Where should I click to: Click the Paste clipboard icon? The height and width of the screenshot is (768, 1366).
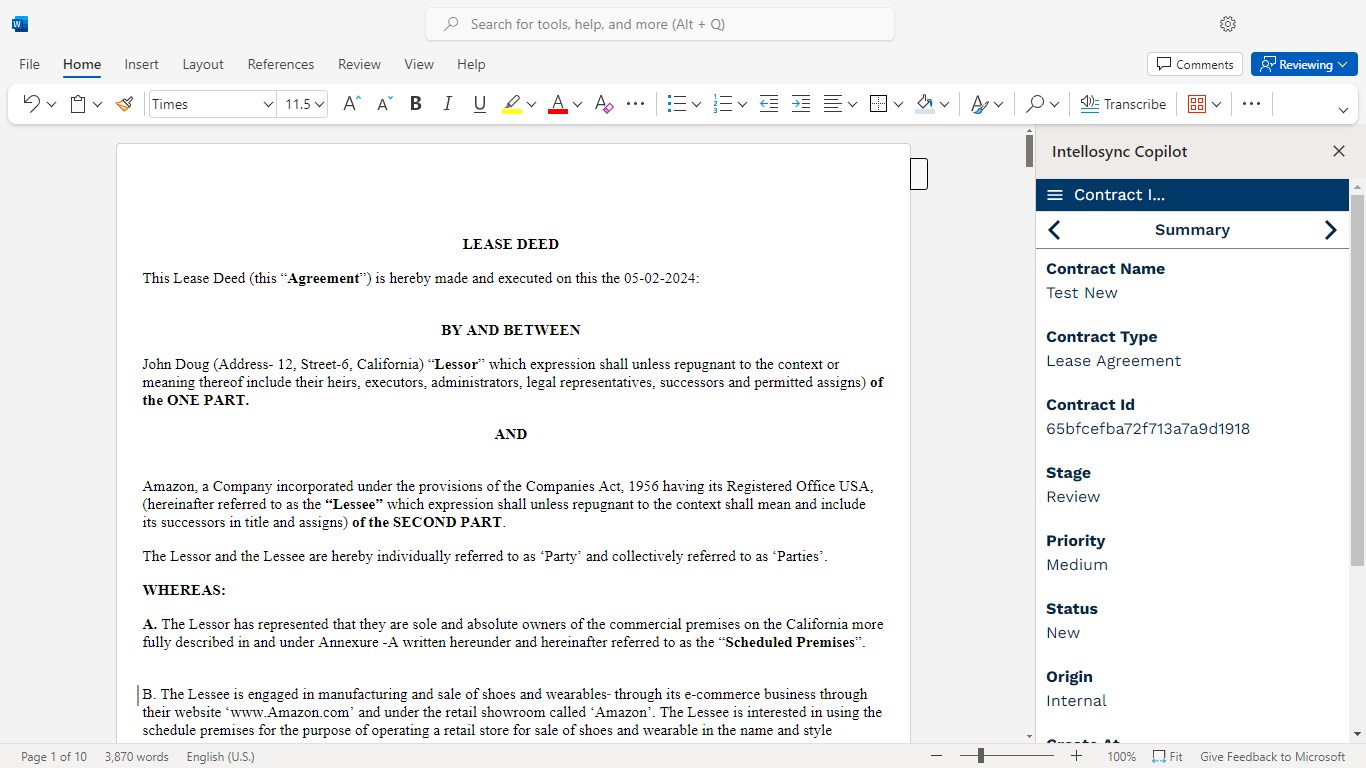coord(78,104)
